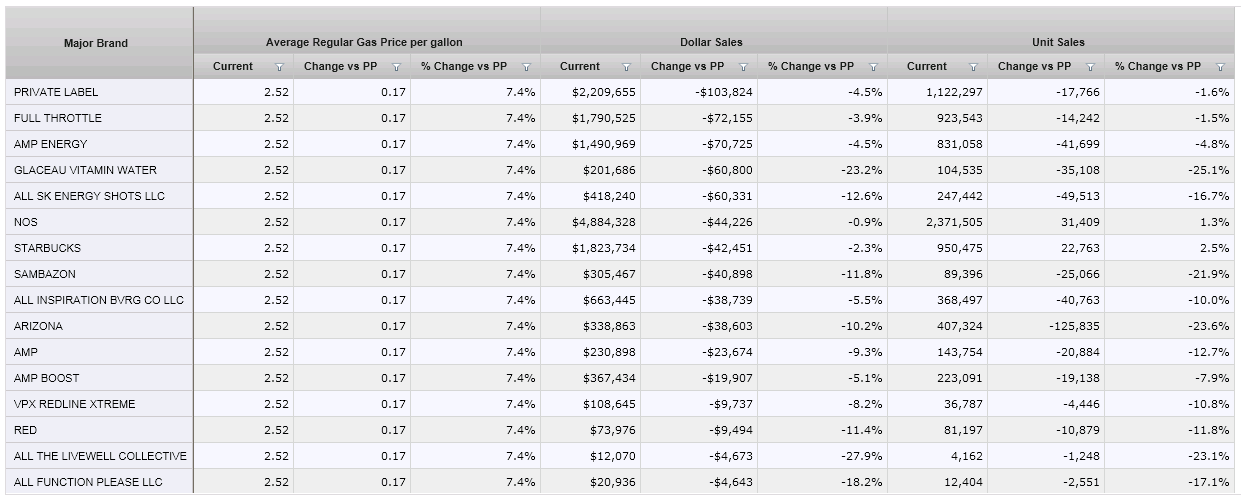
Task: Click filter icon on Dollar Sales Change vs PP
Action: tap(744, 67)
